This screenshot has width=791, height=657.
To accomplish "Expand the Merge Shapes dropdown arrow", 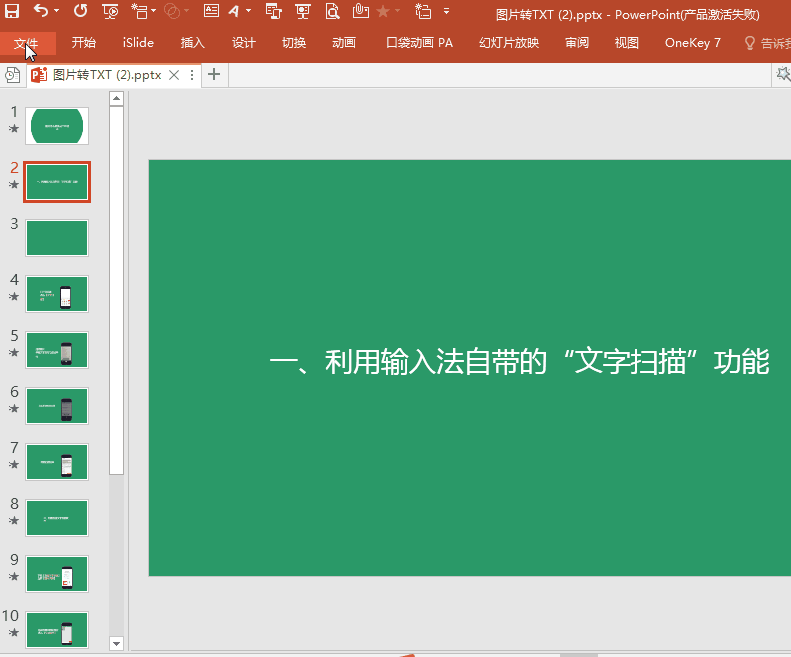I will (187, 11).
